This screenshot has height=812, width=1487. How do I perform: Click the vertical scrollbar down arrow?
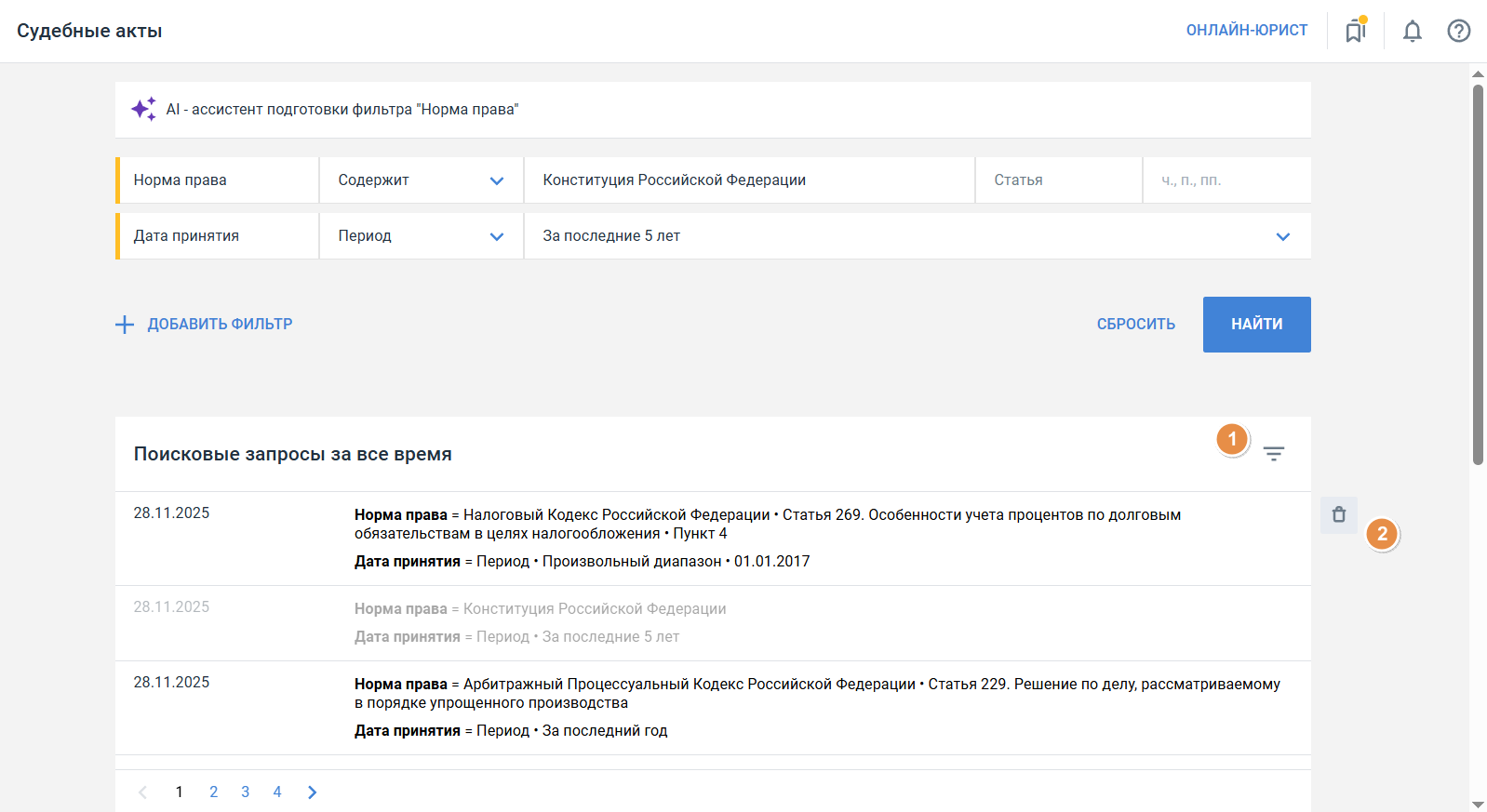(x=1478, y=804)
